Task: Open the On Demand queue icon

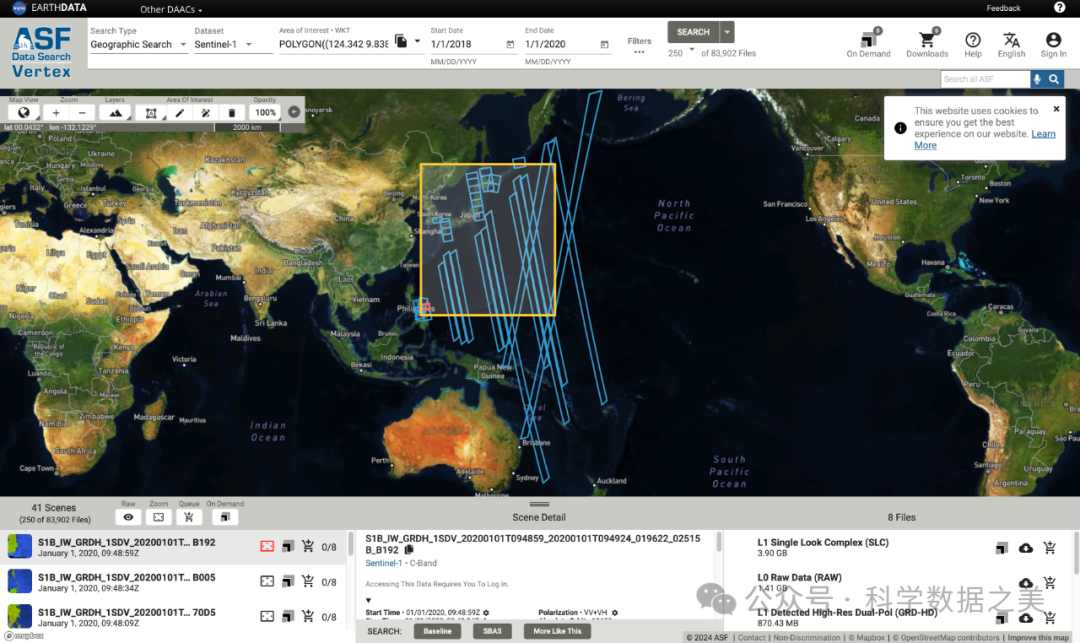Action: point(867,40)
